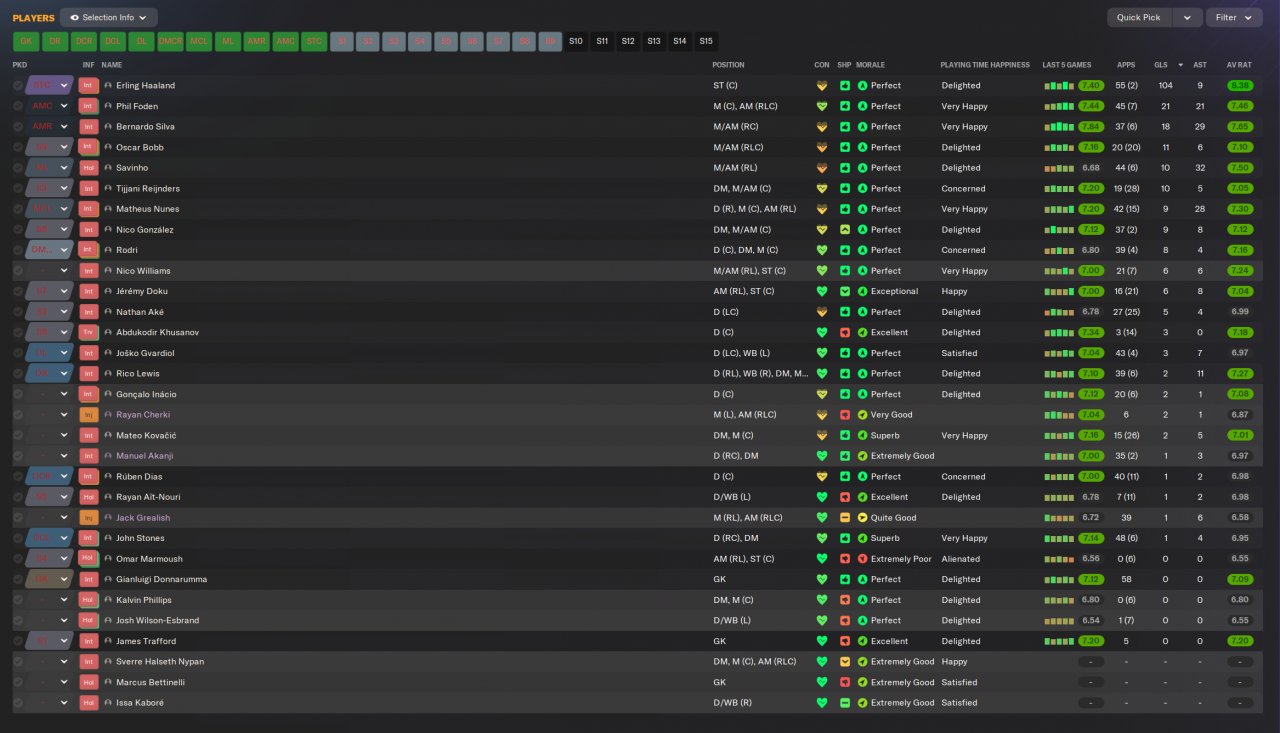Tick the picked checkbox for Issa Kaboré
The image size is (1280, 733).
coord(18,703)
